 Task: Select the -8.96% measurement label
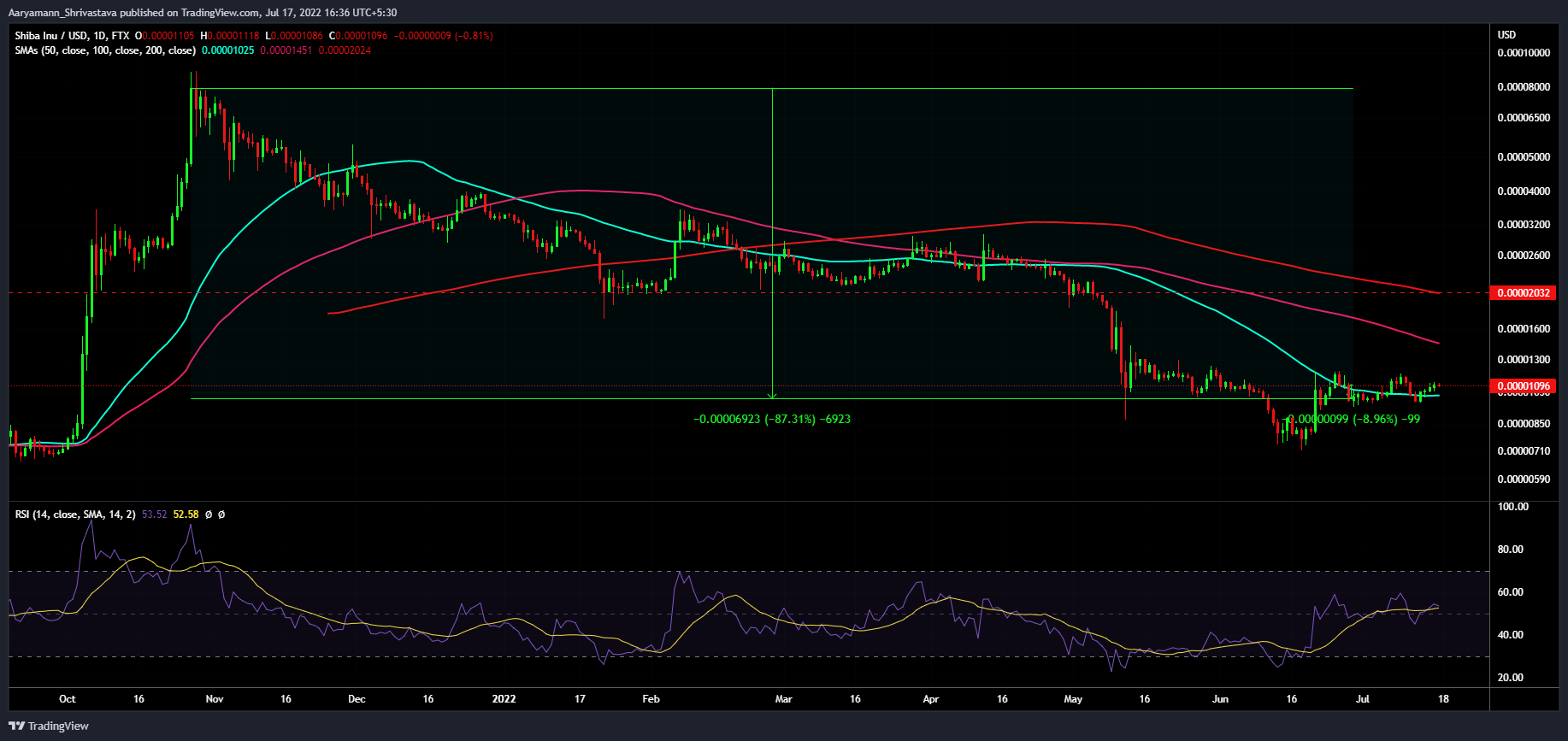pyautogui.click(x=1353, y=420)
